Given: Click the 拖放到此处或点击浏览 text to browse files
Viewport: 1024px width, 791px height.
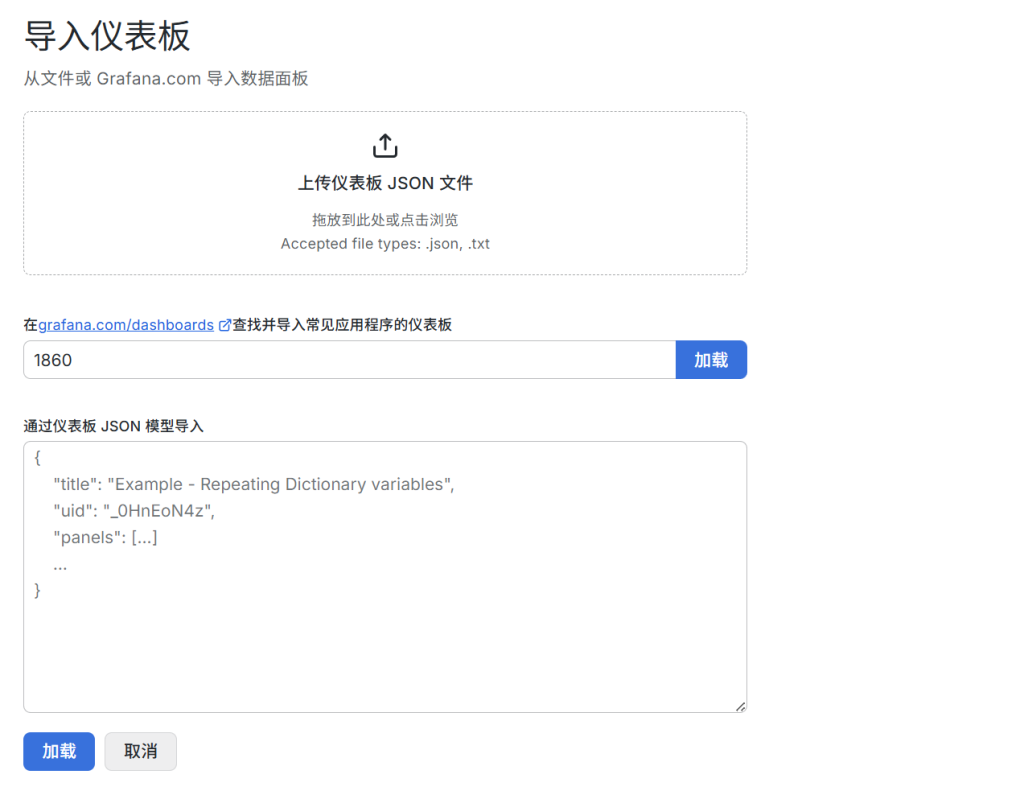Looking at the screenshot, I should [x=385, y=219].
